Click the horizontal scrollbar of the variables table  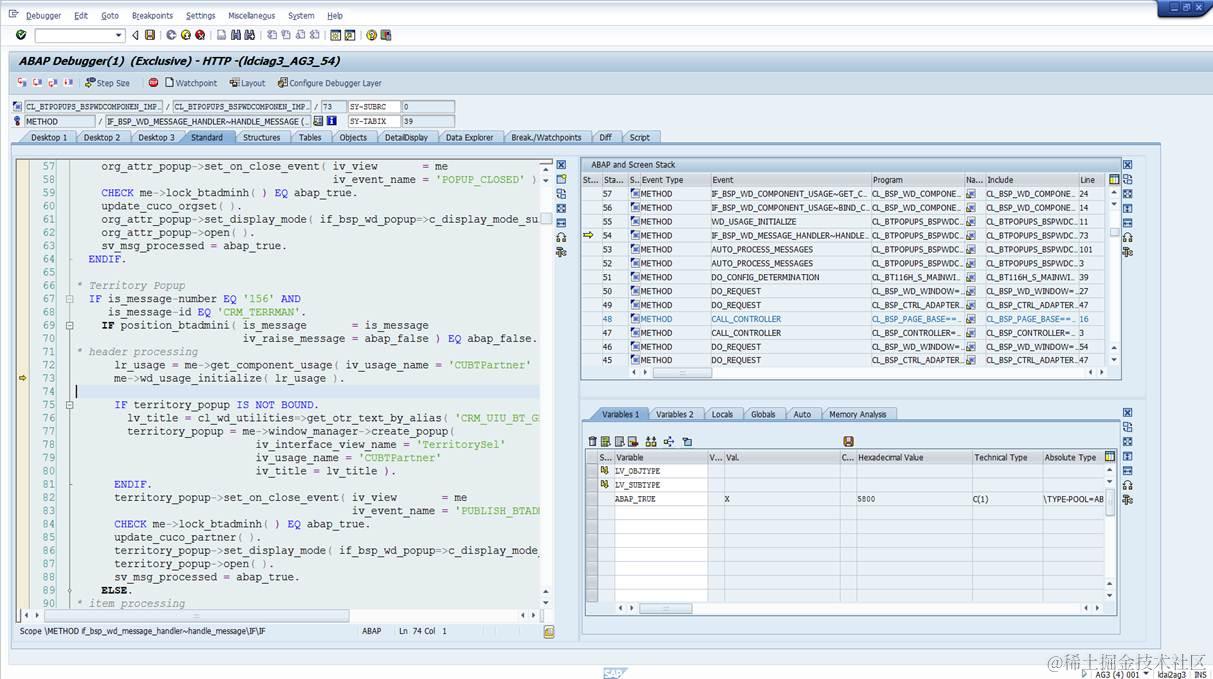pos(665,608)
